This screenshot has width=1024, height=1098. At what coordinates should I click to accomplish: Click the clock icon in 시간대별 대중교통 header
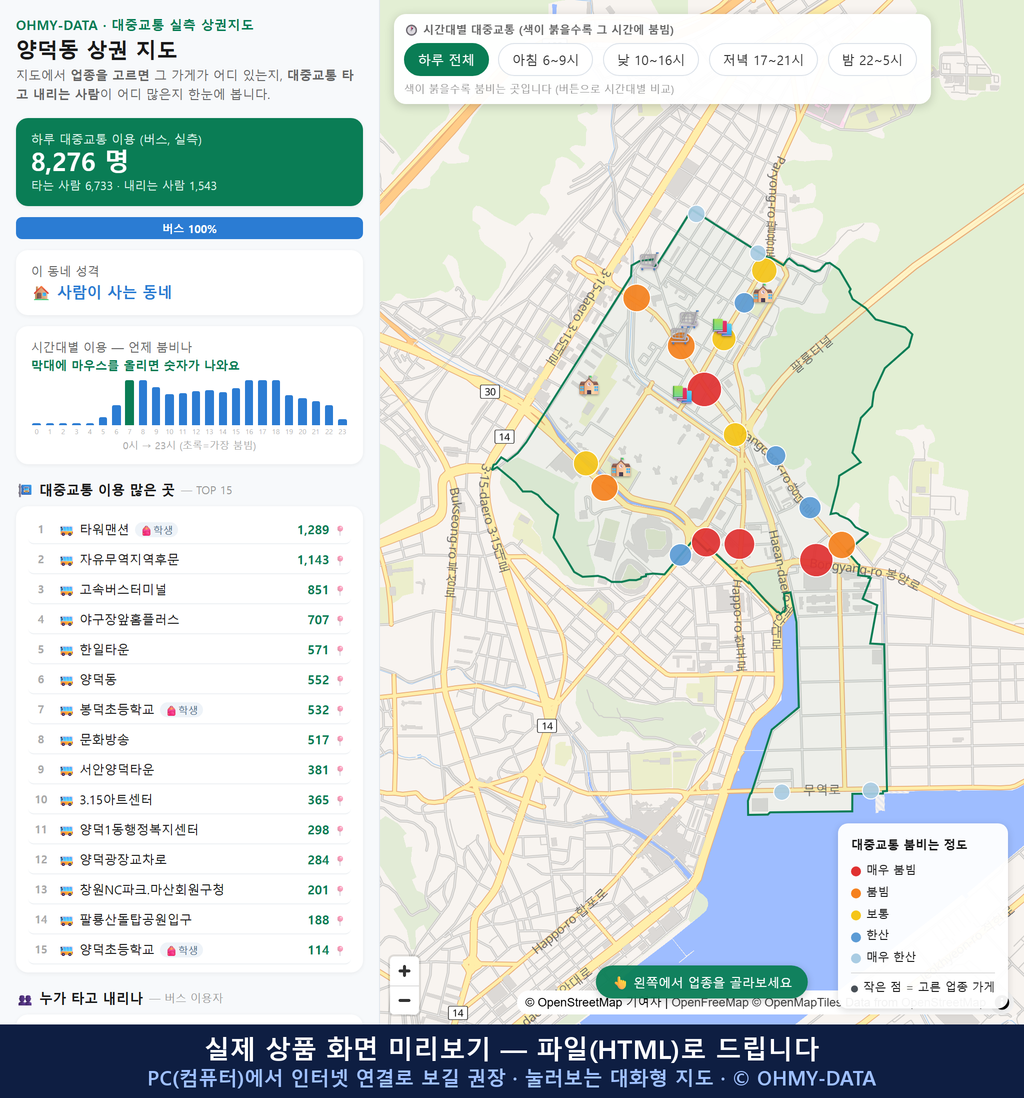tap(411, 30)
